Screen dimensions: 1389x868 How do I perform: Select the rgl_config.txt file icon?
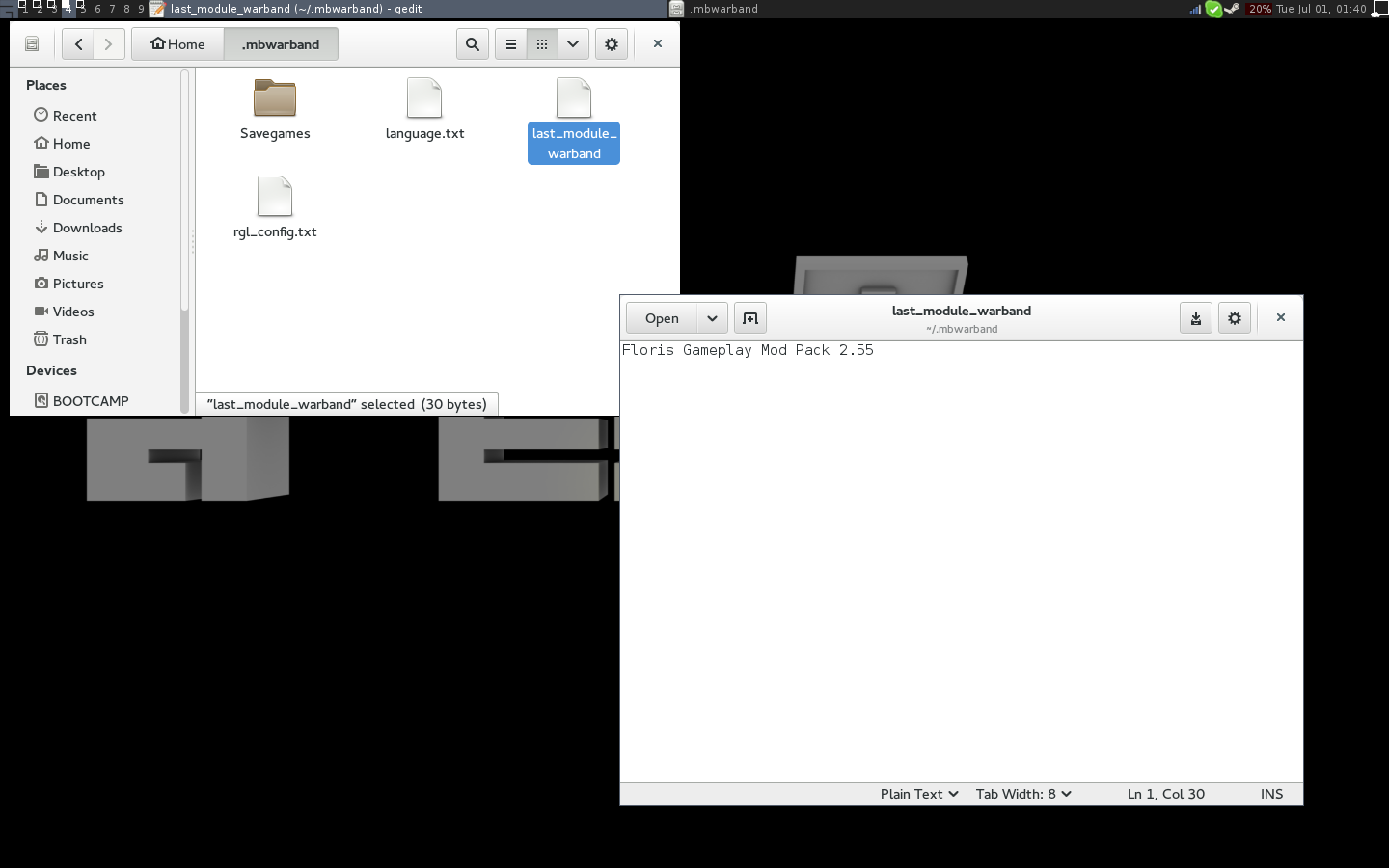click(275, 196)
